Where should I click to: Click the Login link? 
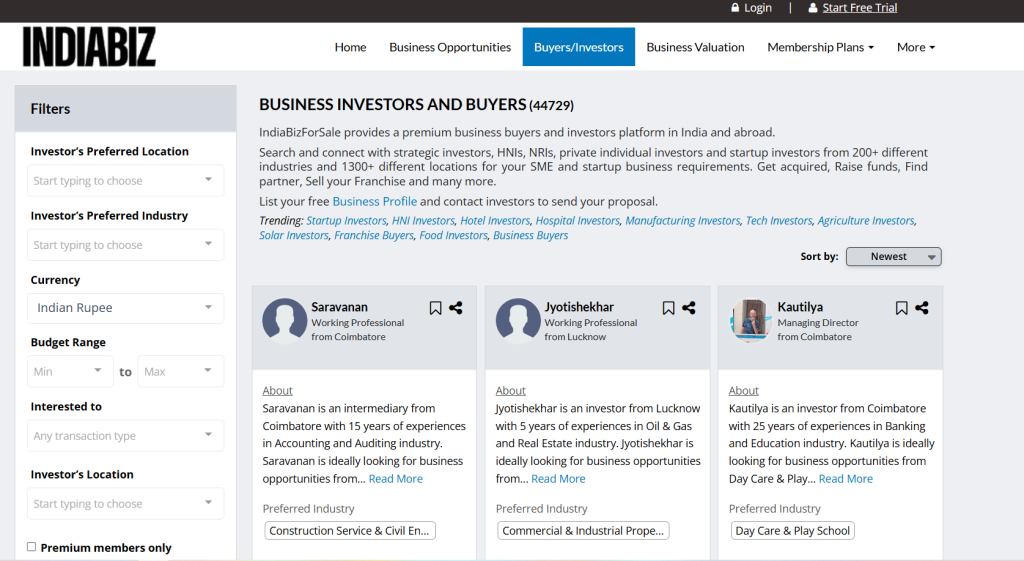(x=758, y=8)
